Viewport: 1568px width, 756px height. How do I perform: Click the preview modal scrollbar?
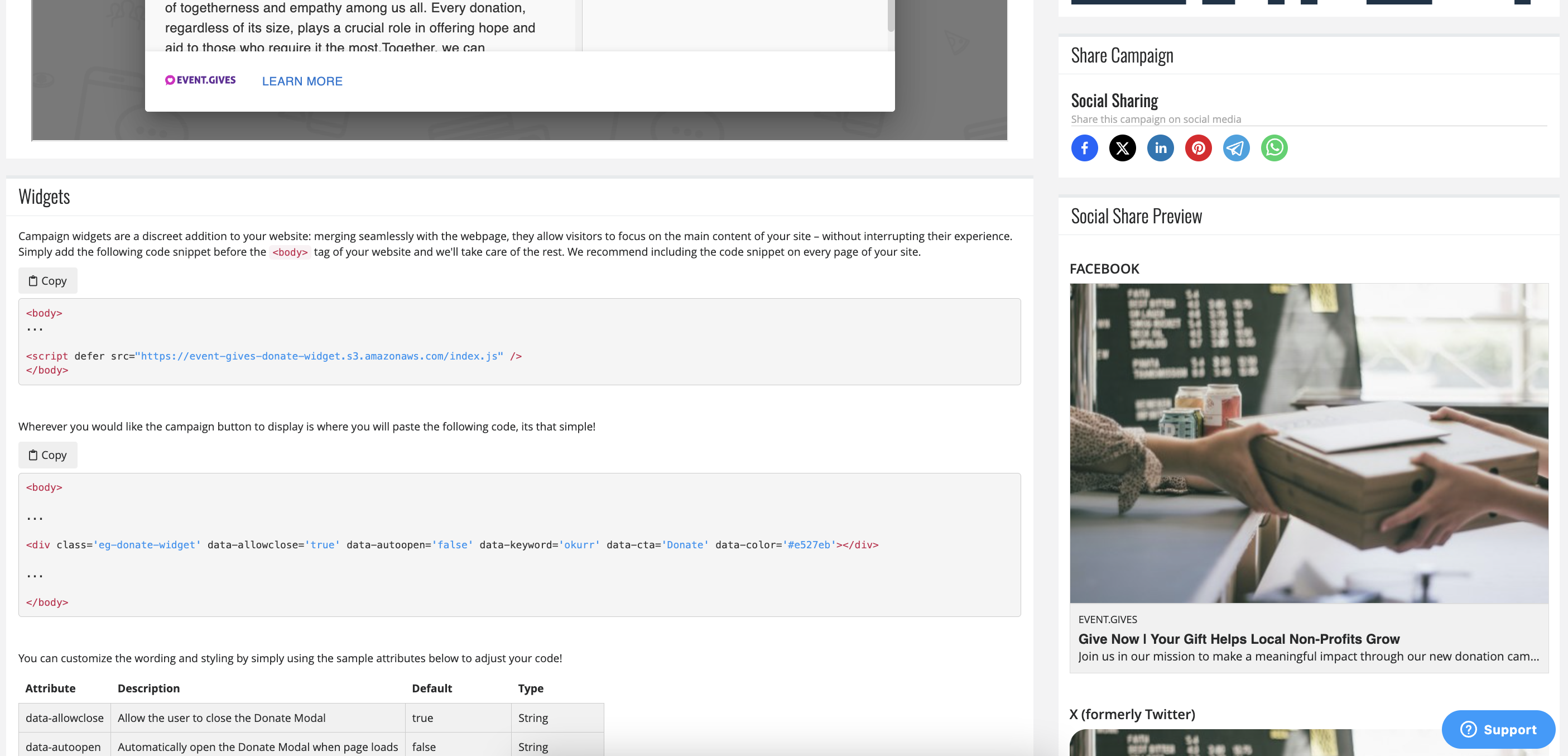click(x=891, y=16)
